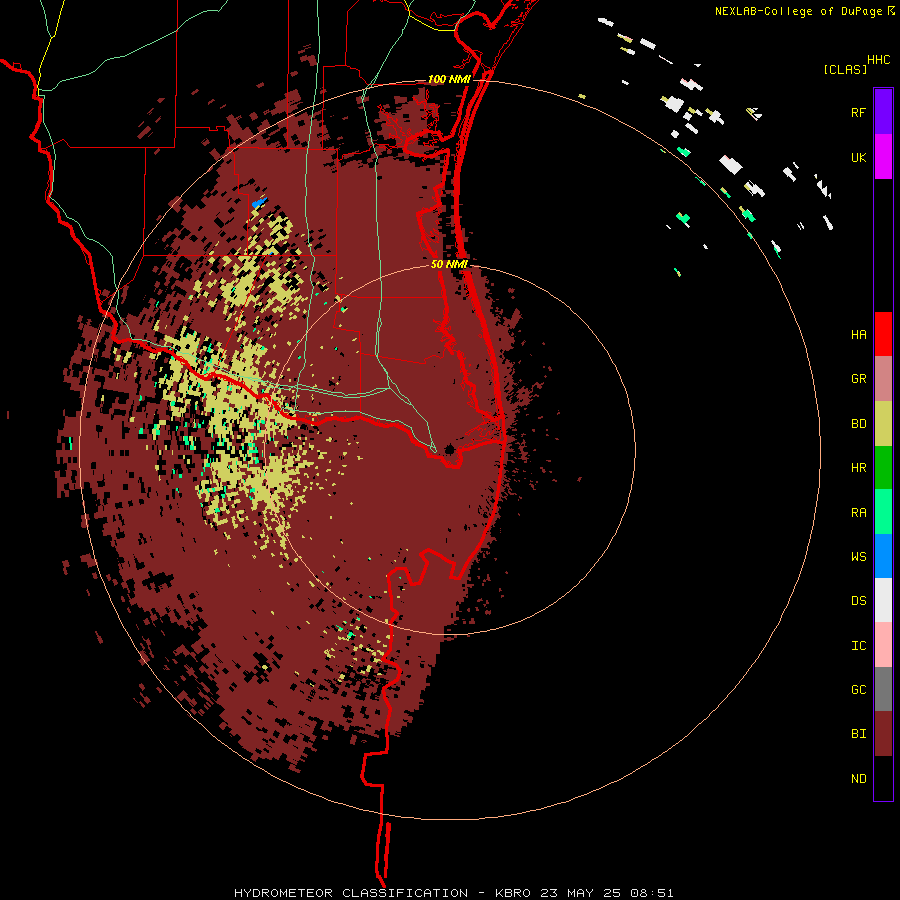Click the radar site center marker

[449, 449]
